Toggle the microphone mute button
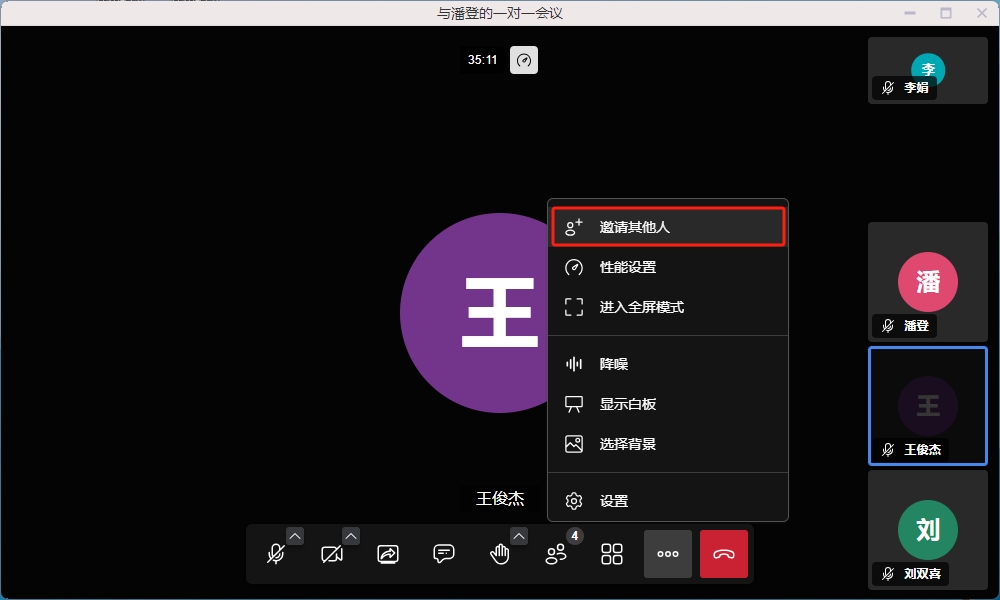Image resolution: width=1000 pixels, height=600 pixels. (276, 554)
